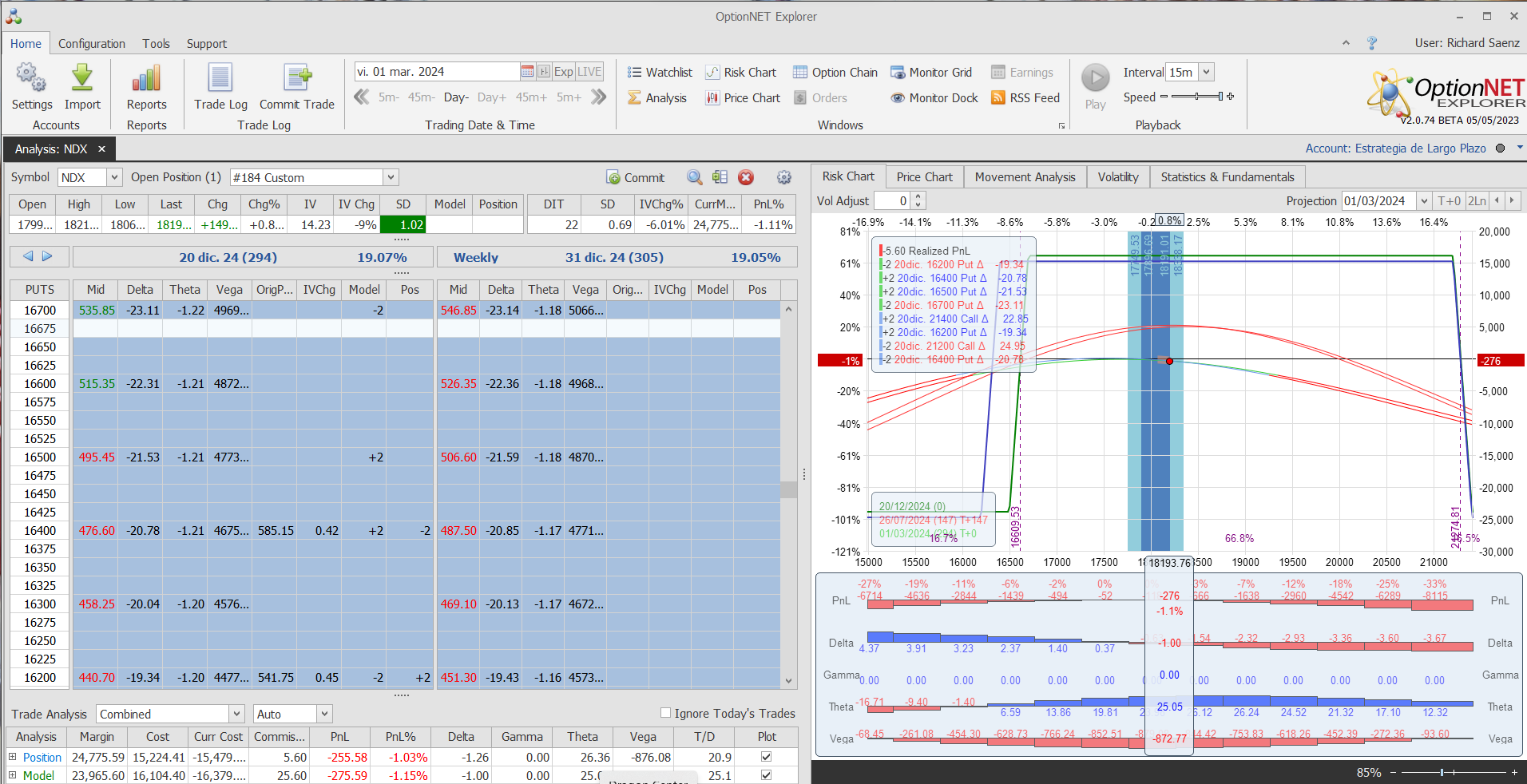The width and height of the screenshot is (1527, 784).
Task: Open the Option Chain window
Action: (835, 73)
